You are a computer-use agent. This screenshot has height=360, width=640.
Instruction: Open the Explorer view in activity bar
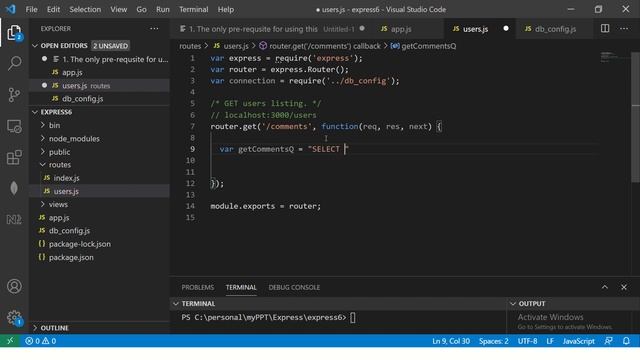14,33
